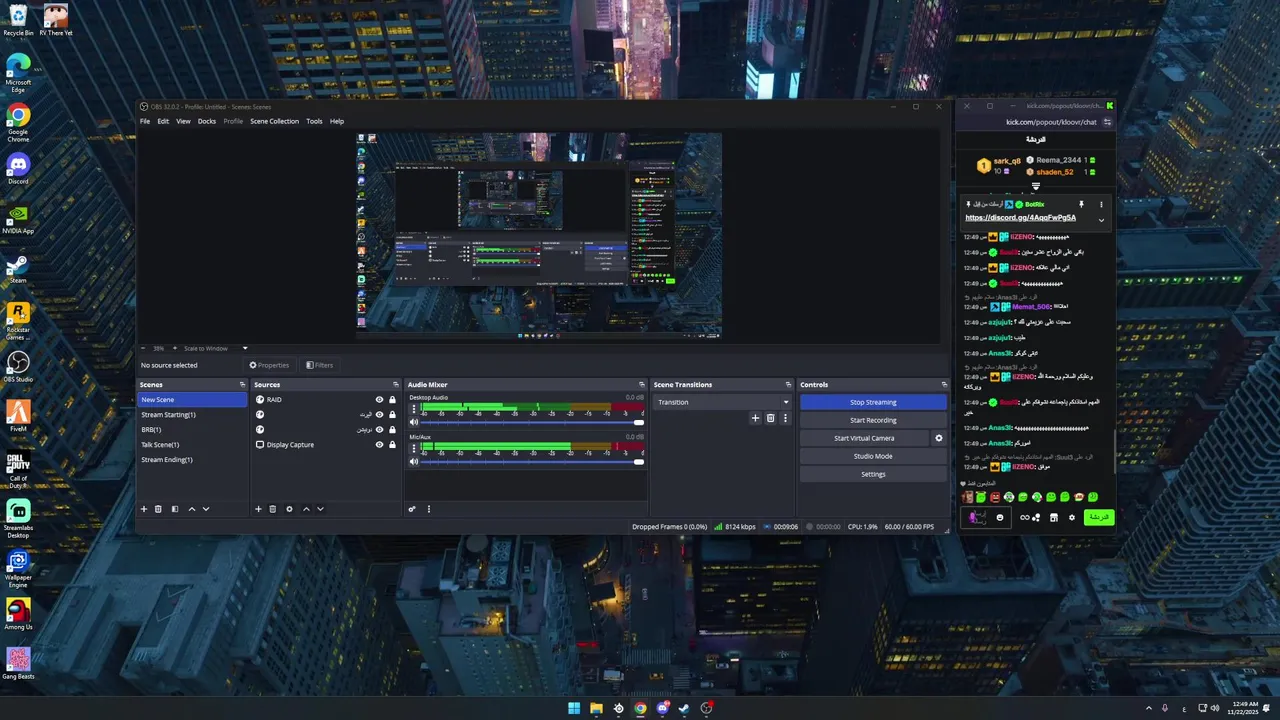Open the discord.gg link in chat
Image resolution: width=1280 pixels, height=720 pixels.
[1020, 217]
